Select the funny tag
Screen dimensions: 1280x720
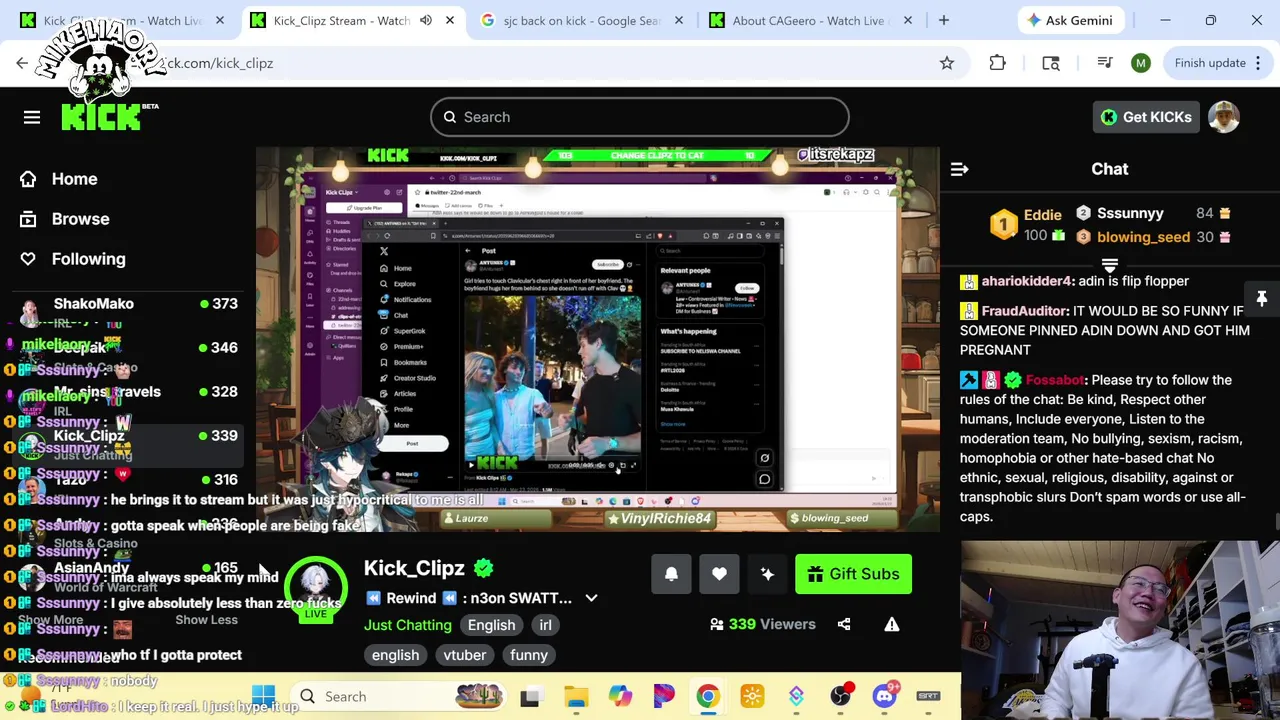click(528, 655)
